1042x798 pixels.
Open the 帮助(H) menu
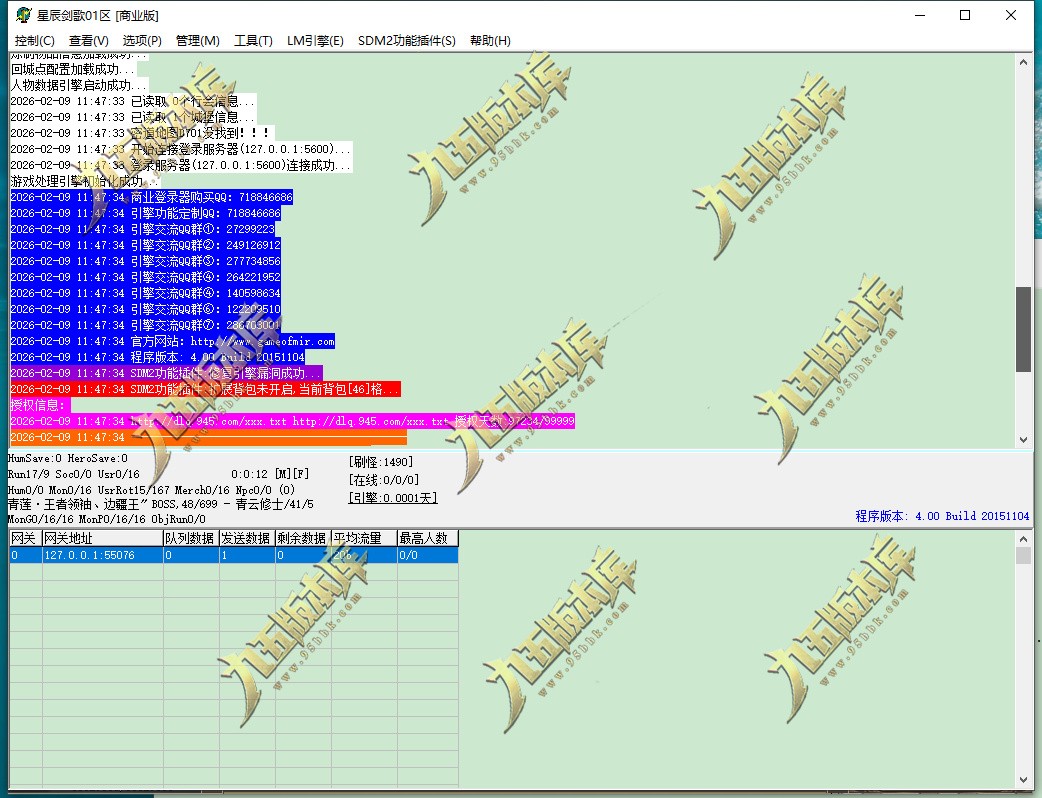[x=490, y=41]
